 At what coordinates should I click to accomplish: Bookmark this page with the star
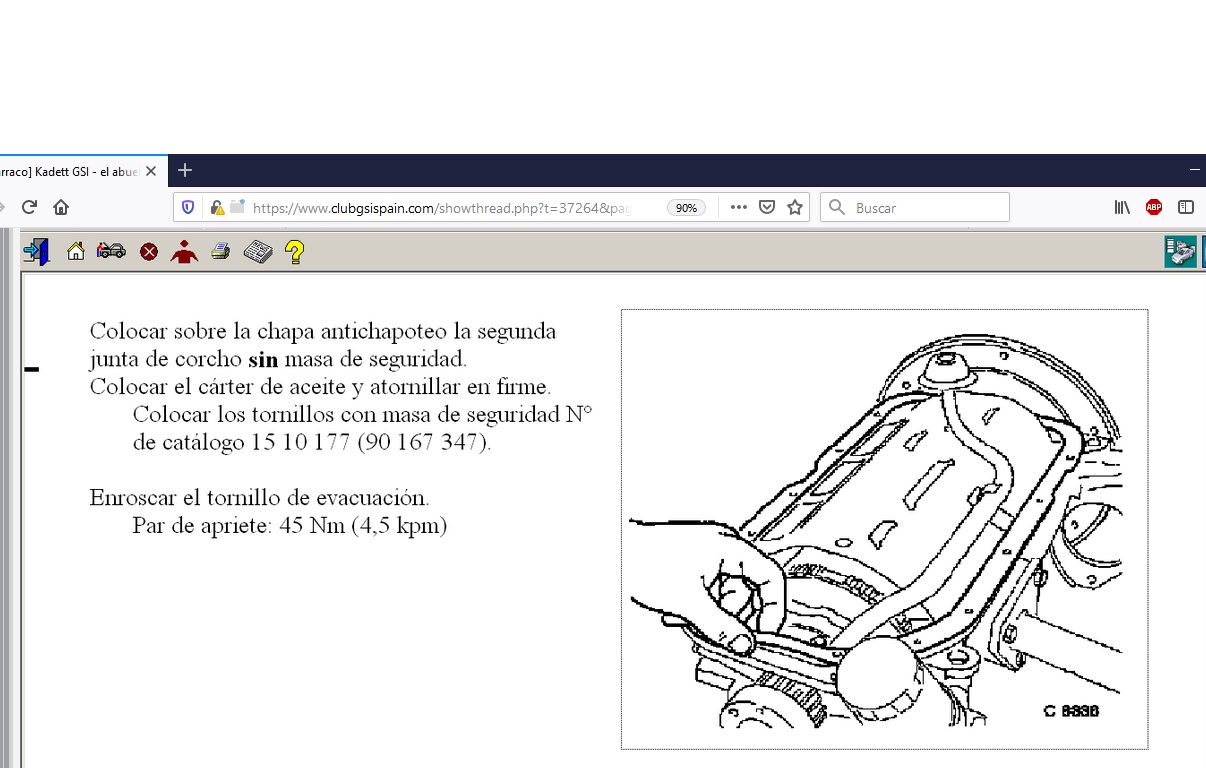pos(795,208)
